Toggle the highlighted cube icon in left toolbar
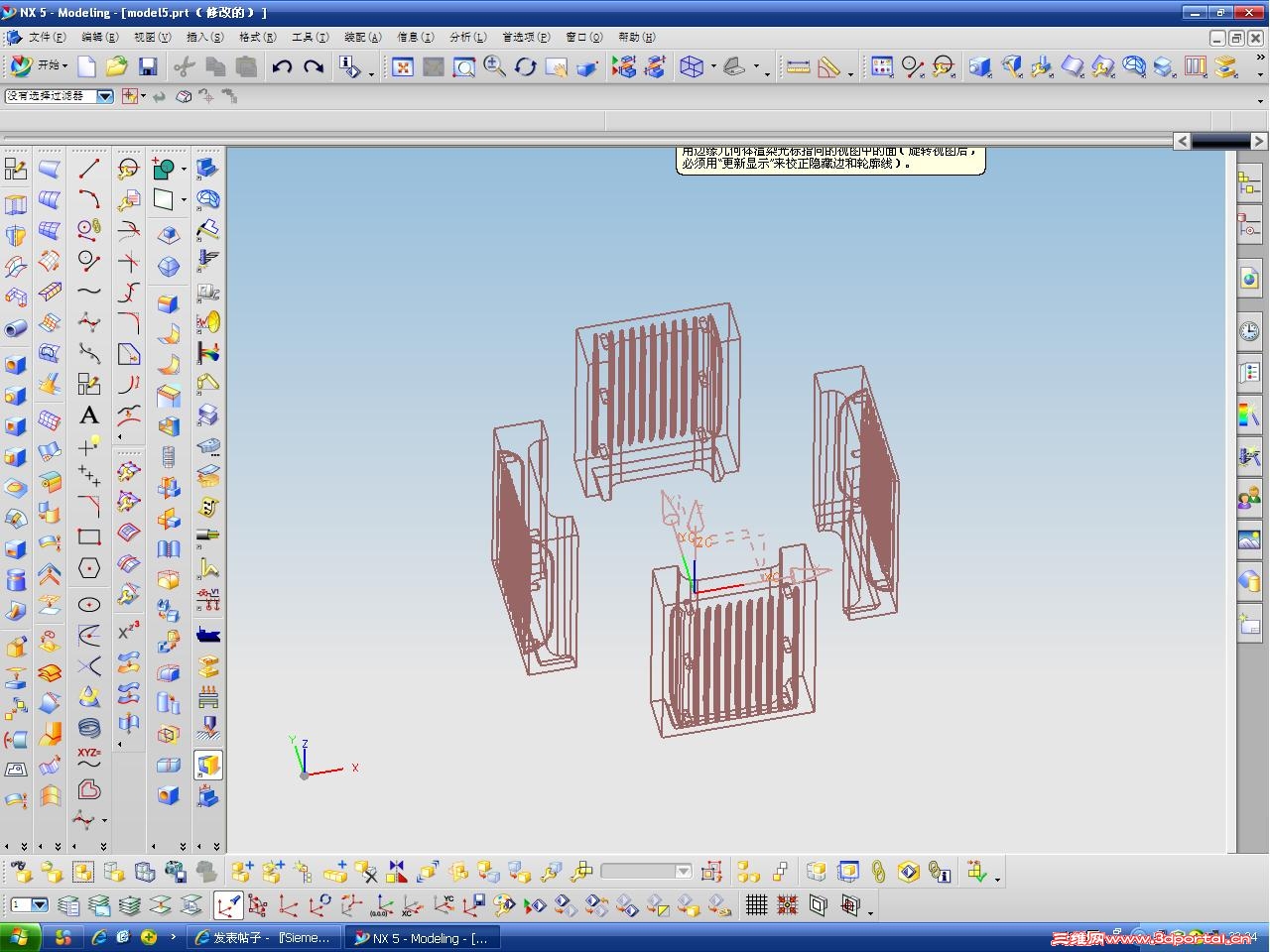The height and width of the screenshot is (952, 1270). pyautogui.click(x=208, y=765)
